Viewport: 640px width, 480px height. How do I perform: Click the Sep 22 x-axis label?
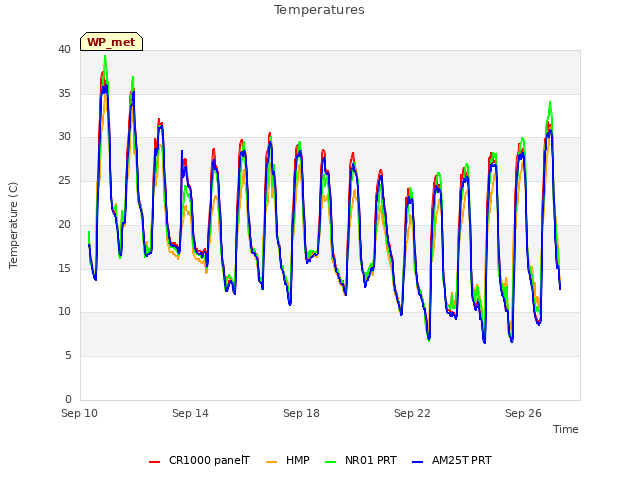point(412,413)
